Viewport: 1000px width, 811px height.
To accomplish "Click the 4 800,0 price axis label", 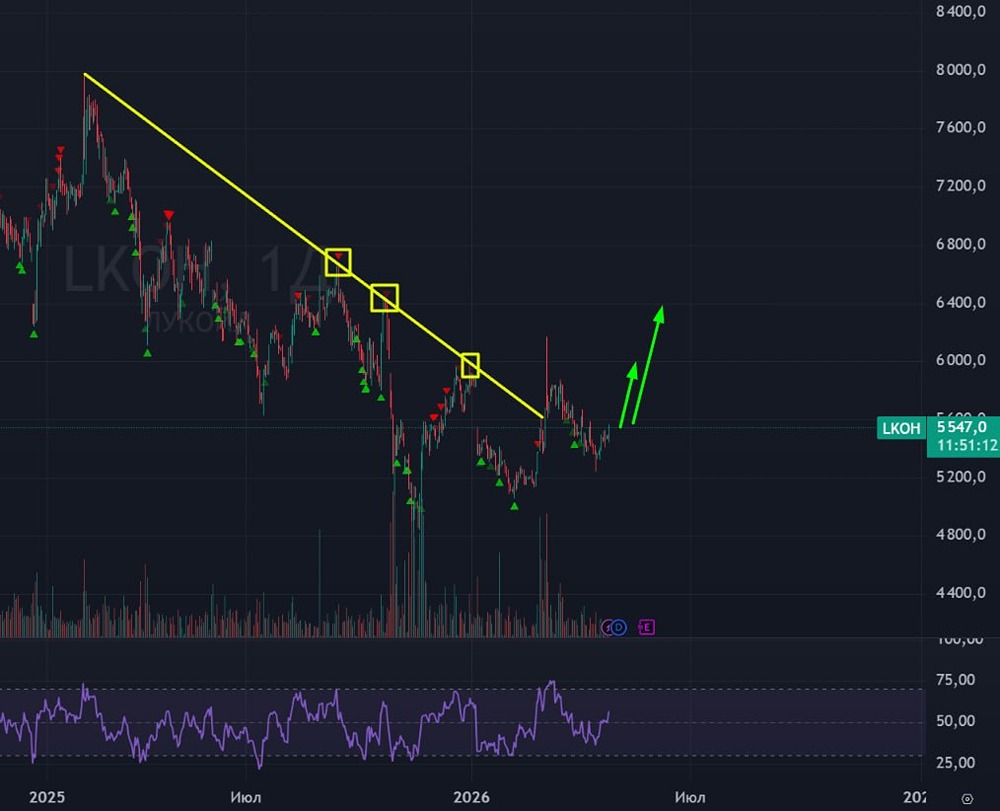I will point(961,534).
